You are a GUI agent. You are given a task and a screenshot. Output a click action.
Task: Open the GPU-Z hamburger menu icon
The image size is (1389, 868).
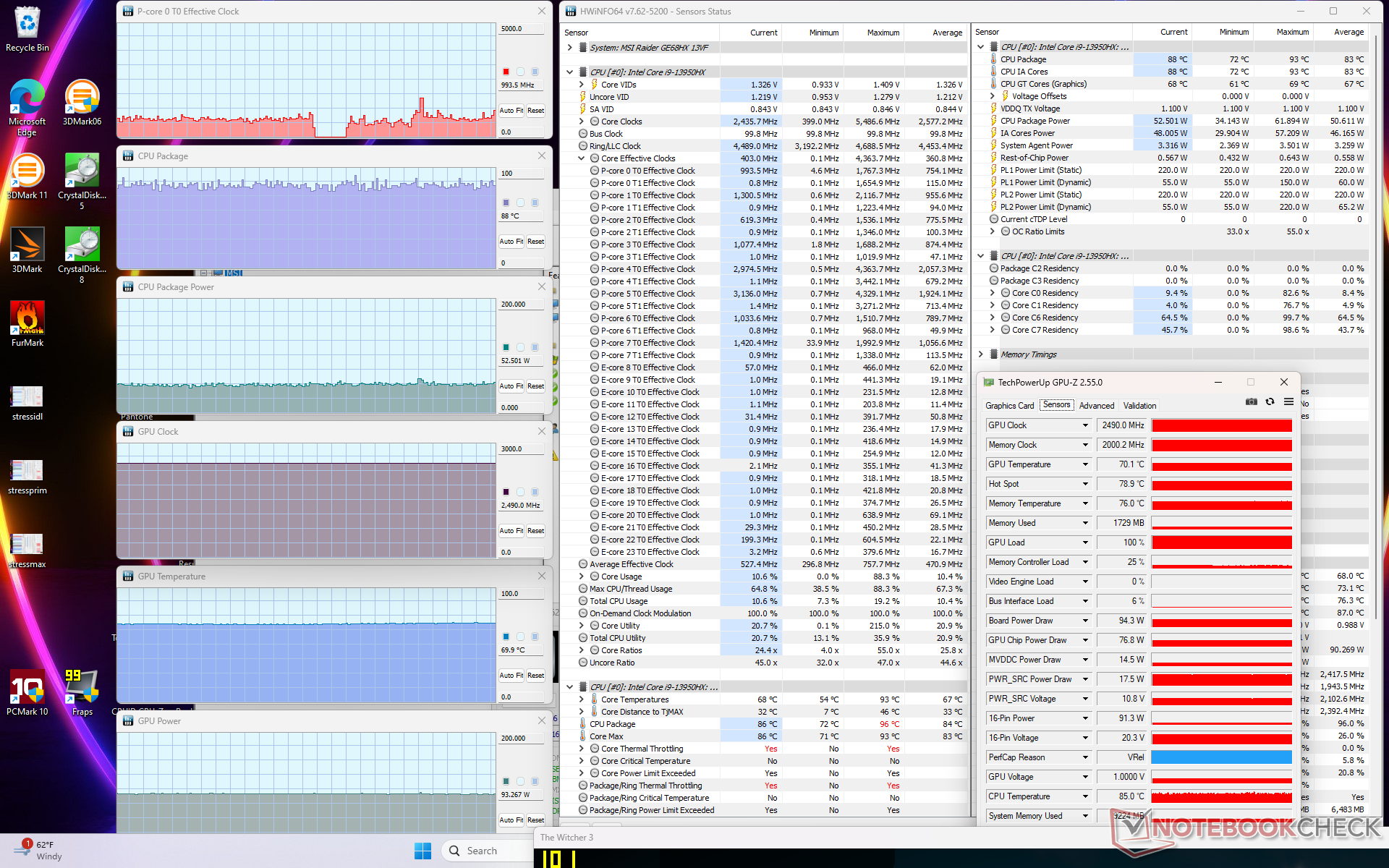1288,401
